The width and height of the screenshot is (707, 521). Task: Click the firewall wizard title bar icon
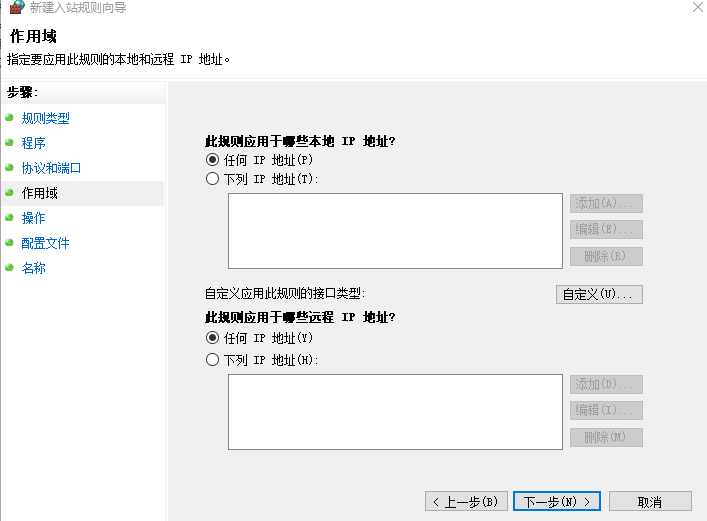coord(17,7)
